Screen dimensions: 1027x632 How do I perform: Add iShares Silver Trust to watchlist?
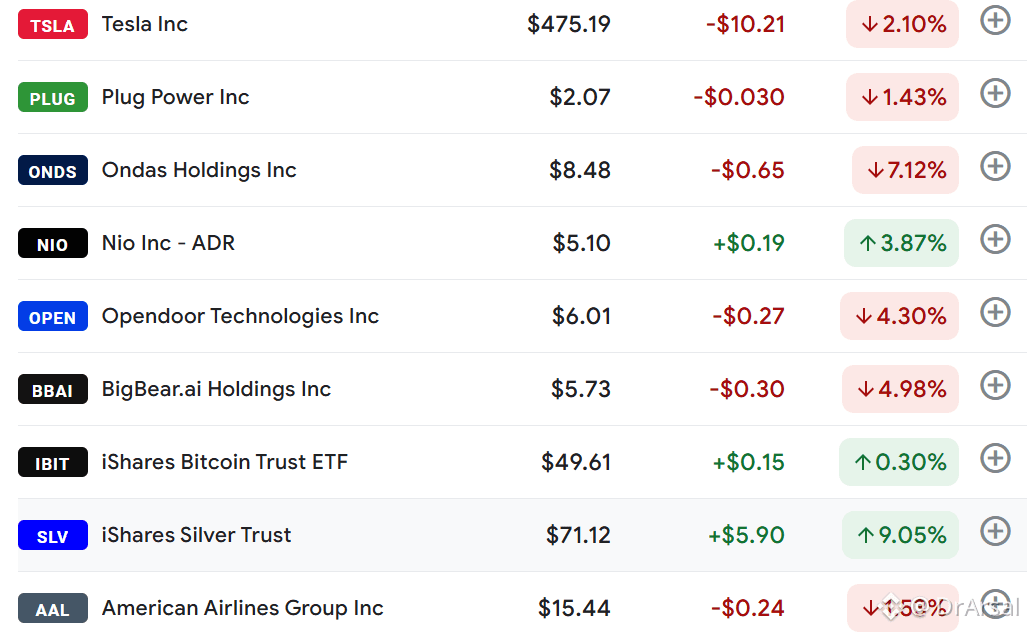[x=995, y=531]
